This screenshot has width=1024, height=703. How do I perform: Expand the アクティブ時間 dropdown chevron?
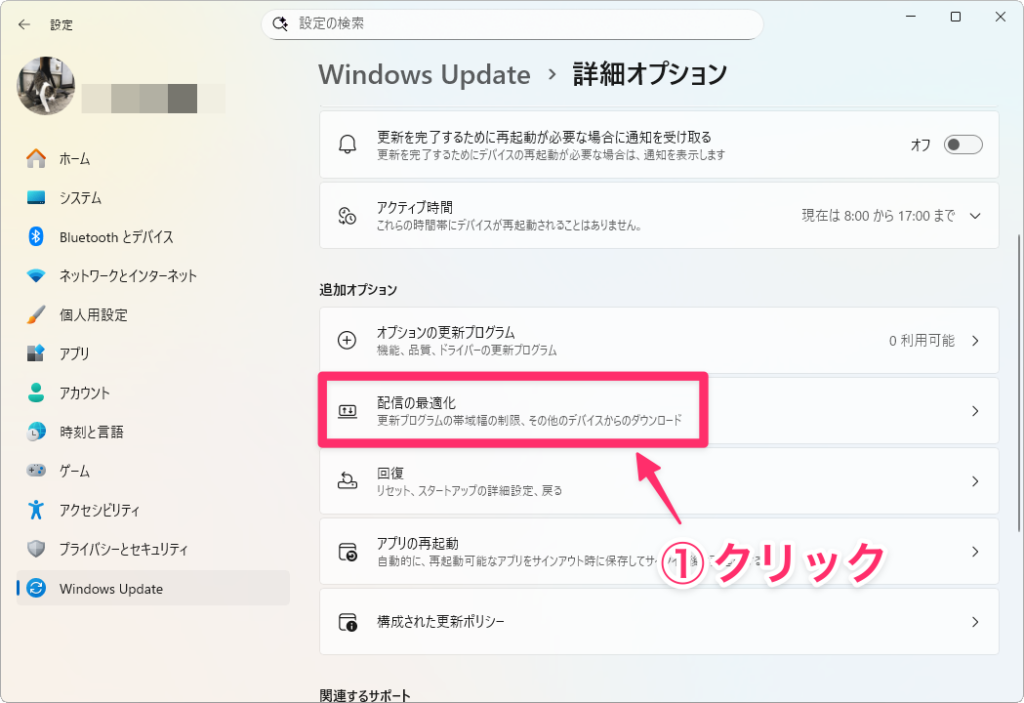pyautogui.click(x=976, y=215)
